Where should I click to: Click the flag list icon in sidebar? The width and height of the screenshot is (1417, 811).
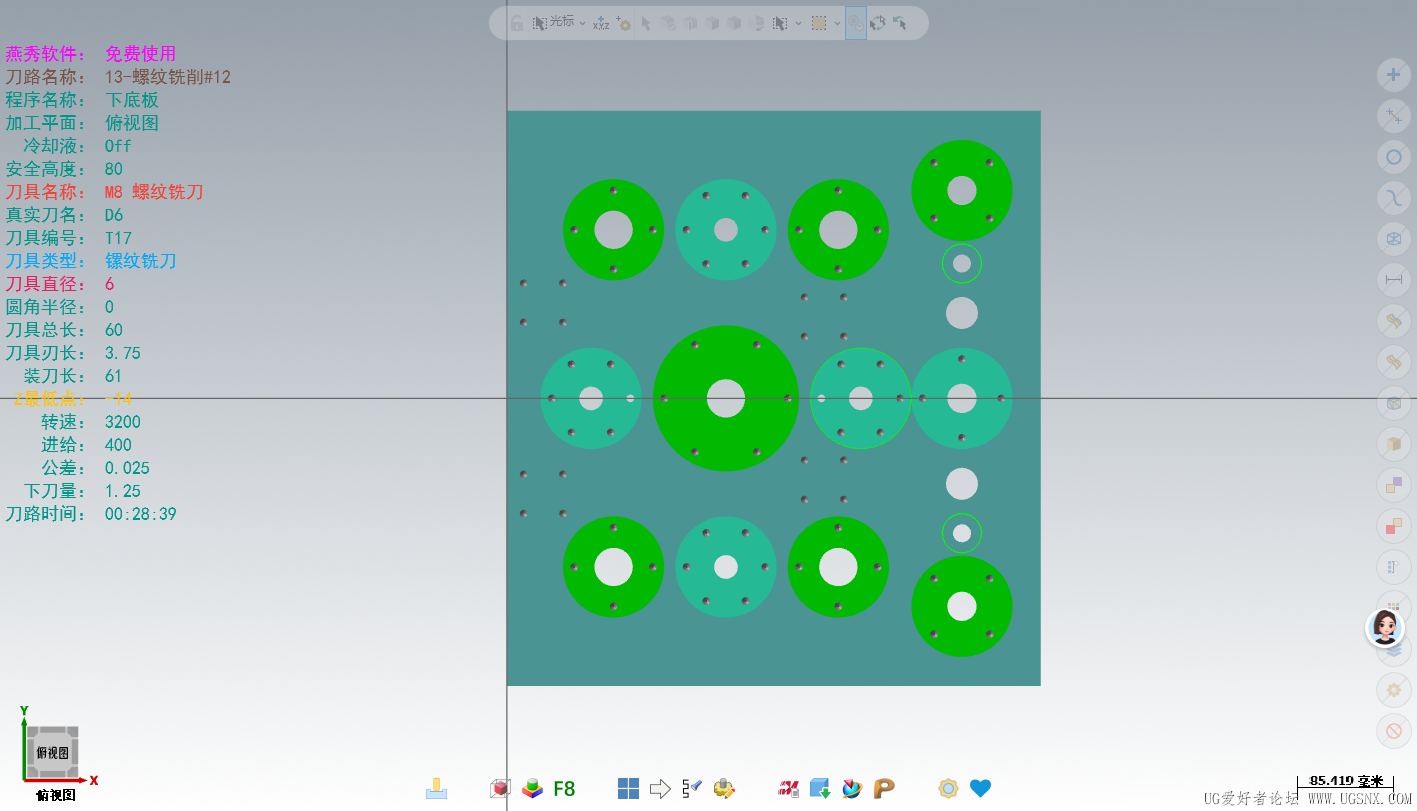[x=1393, y=568]
